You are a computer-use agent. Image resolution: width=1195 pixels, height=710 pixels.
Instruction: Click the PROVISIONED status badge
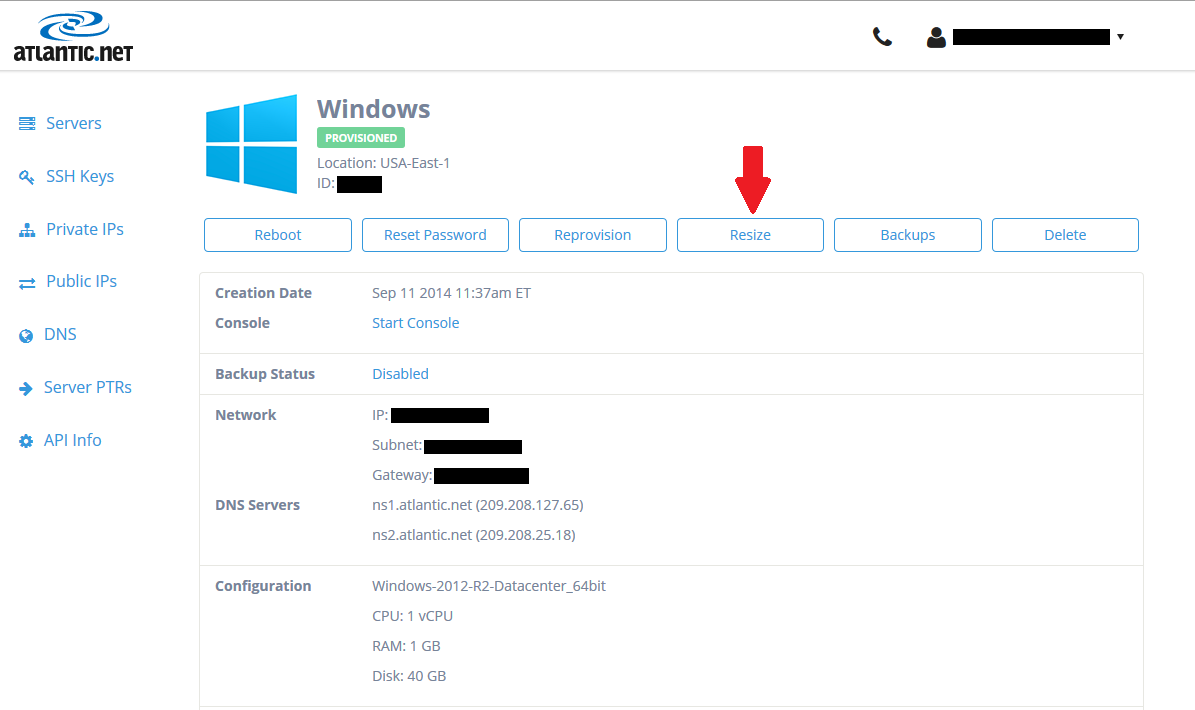[360, 138]
